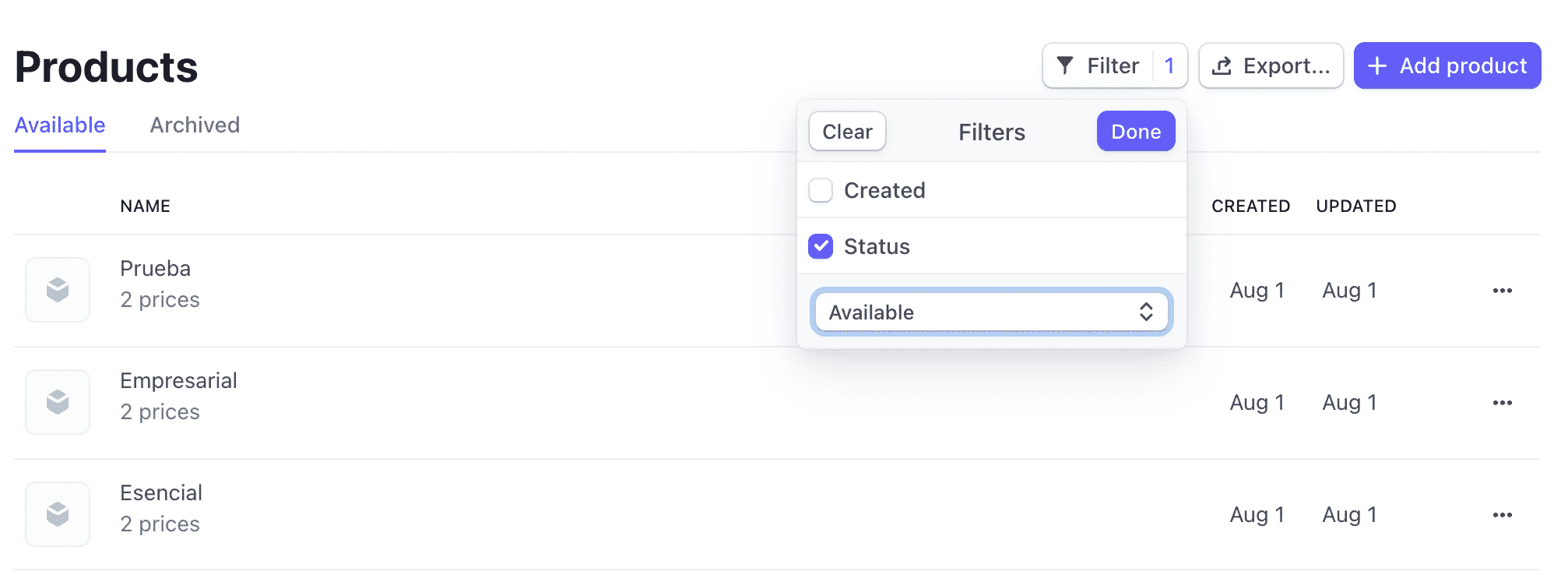Viewport: 1568px width, 575px height.
Task: Click the package icon next to Empresarial
Action: pos(58,401)
